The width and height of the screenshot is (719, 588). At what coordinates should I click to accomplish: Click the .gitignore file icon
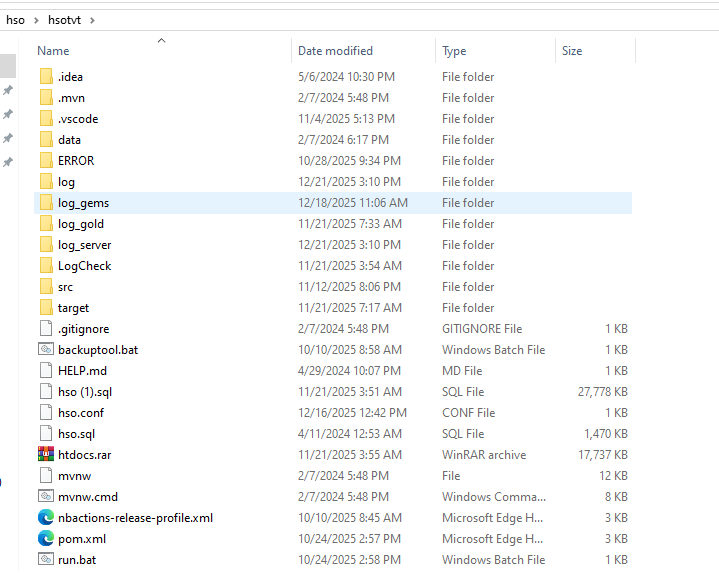tap(46, 329)
